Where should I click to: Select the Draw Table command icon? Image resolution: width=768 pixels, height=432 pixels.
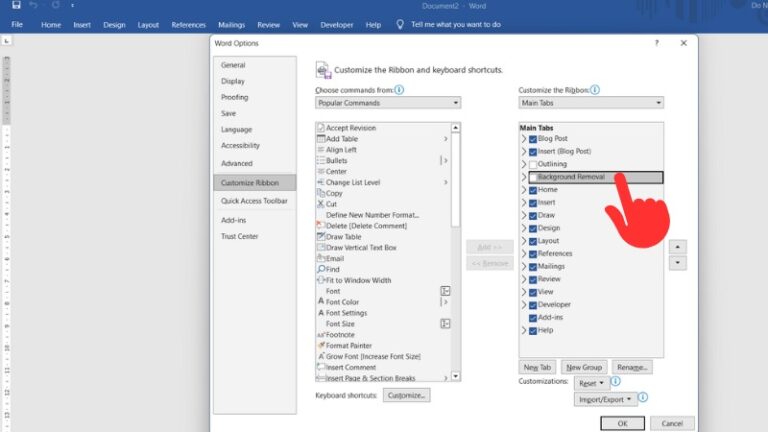tap(321, 237)
